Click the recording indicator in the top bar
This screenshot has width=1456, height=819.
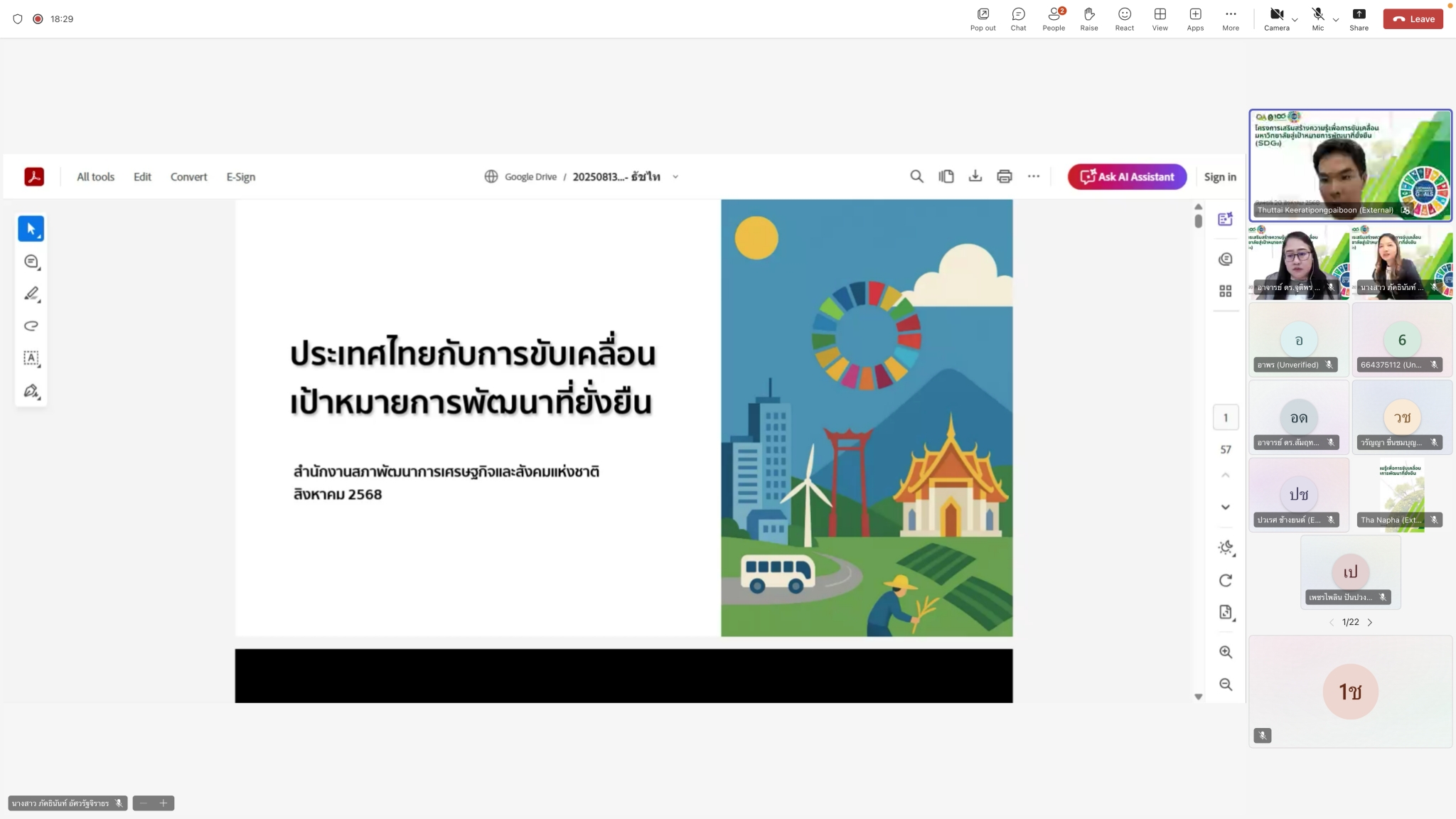pos(38,19)
